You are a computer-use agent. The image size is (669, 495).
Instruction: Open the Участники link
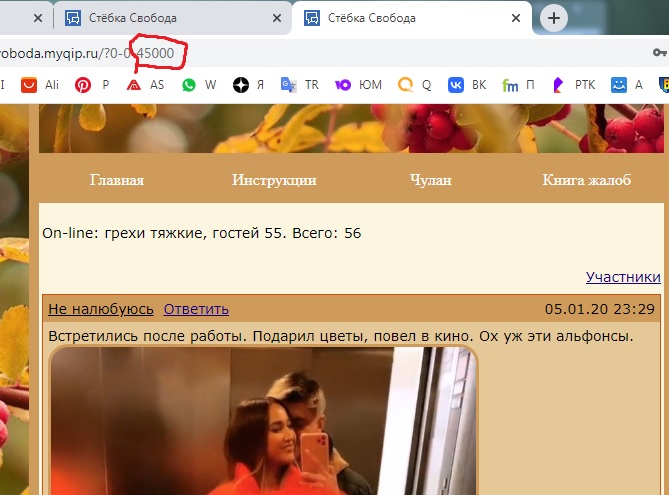coord(623,277)
